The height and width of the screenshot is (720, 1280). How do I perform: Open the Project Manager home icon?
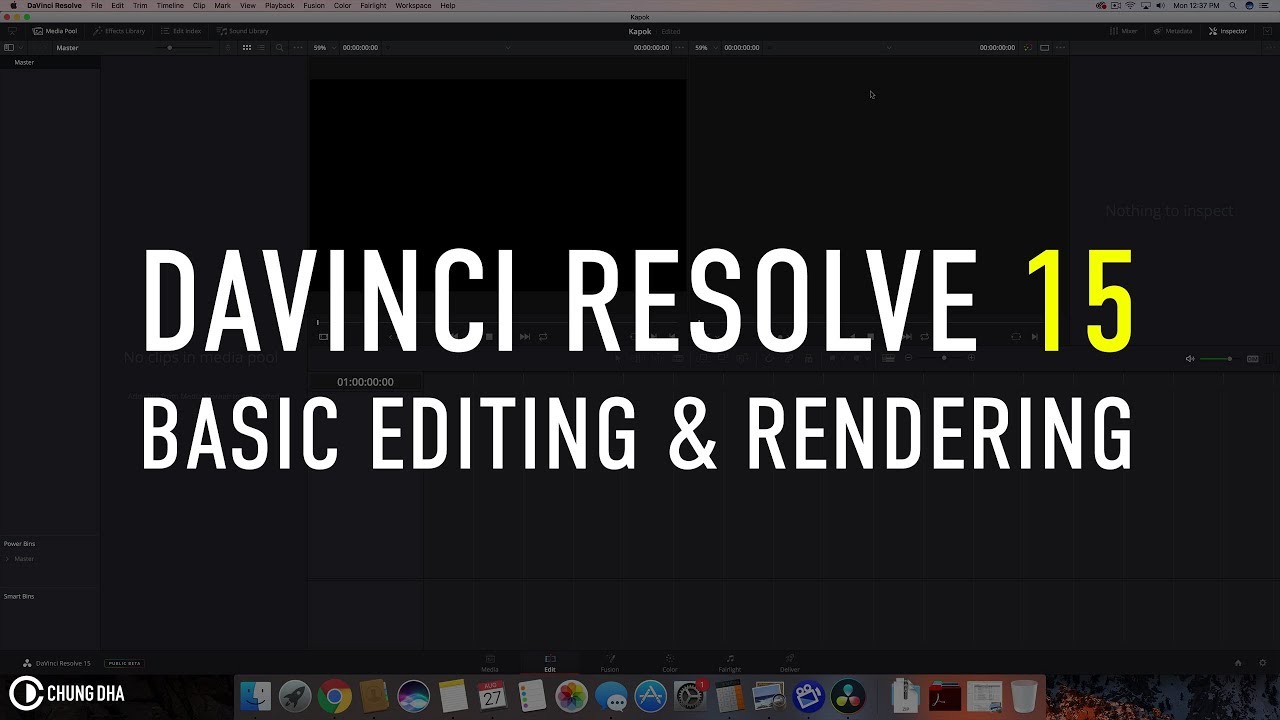point(1238,663)
